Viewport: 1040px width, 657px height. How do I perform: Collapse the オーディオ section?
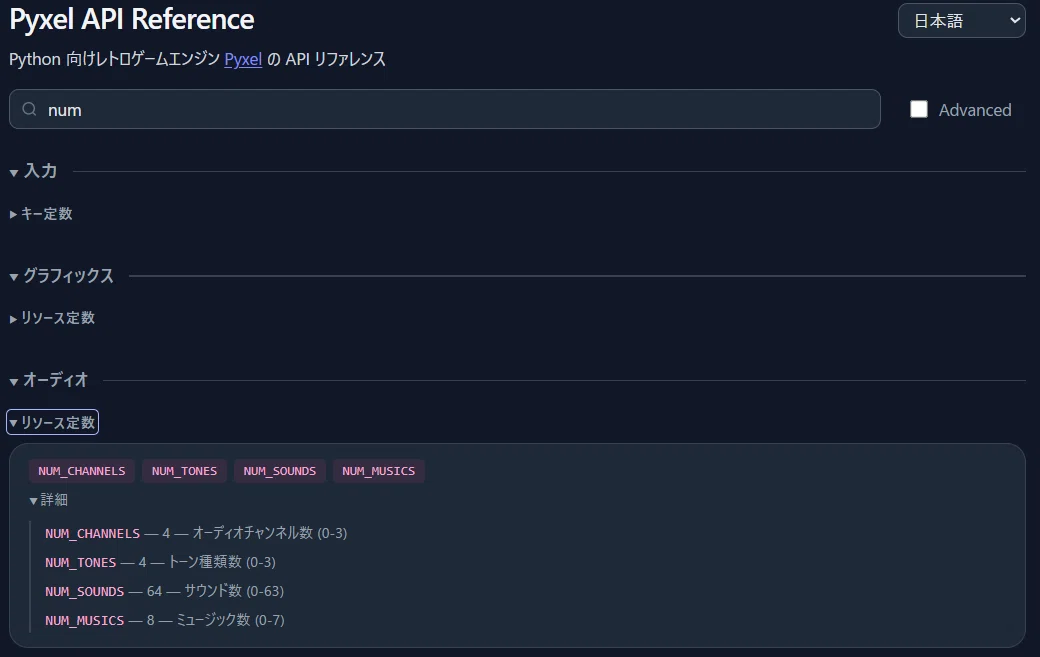[48, 380]
